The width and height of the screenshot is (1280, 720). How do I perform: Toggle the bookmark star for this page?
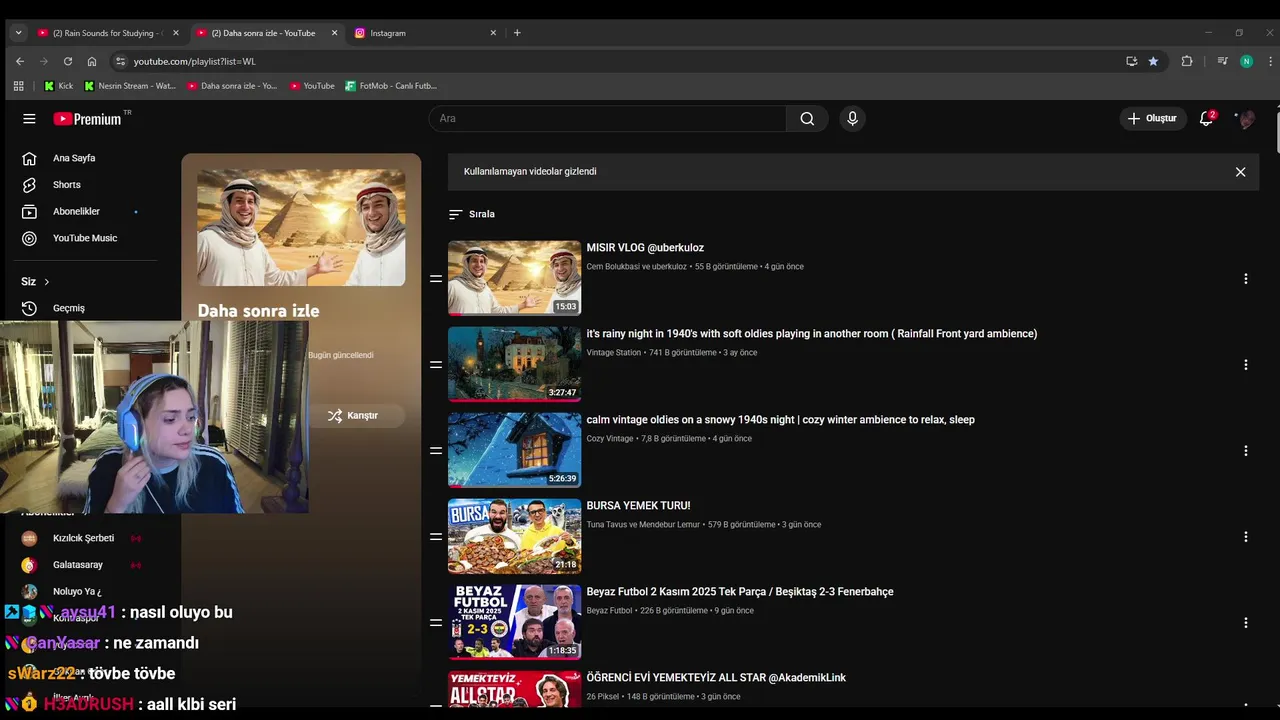point(1153,61)
